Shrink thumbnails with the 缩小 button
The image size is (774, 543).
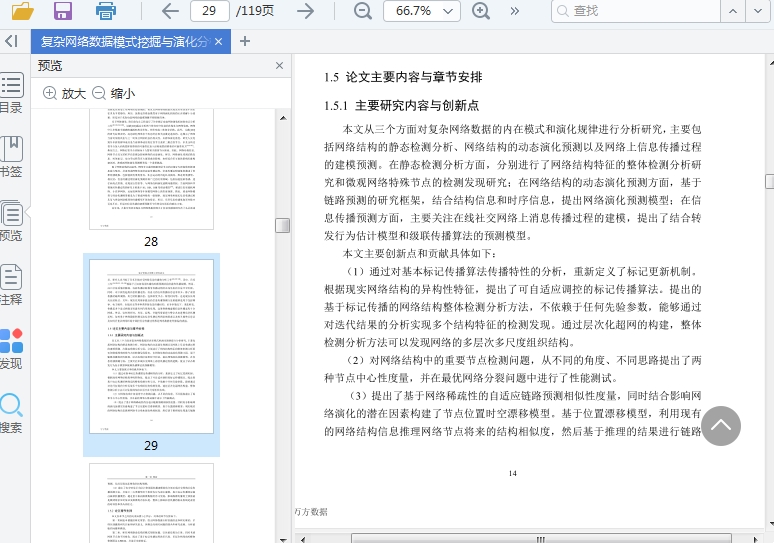click(x=114, y=93)
